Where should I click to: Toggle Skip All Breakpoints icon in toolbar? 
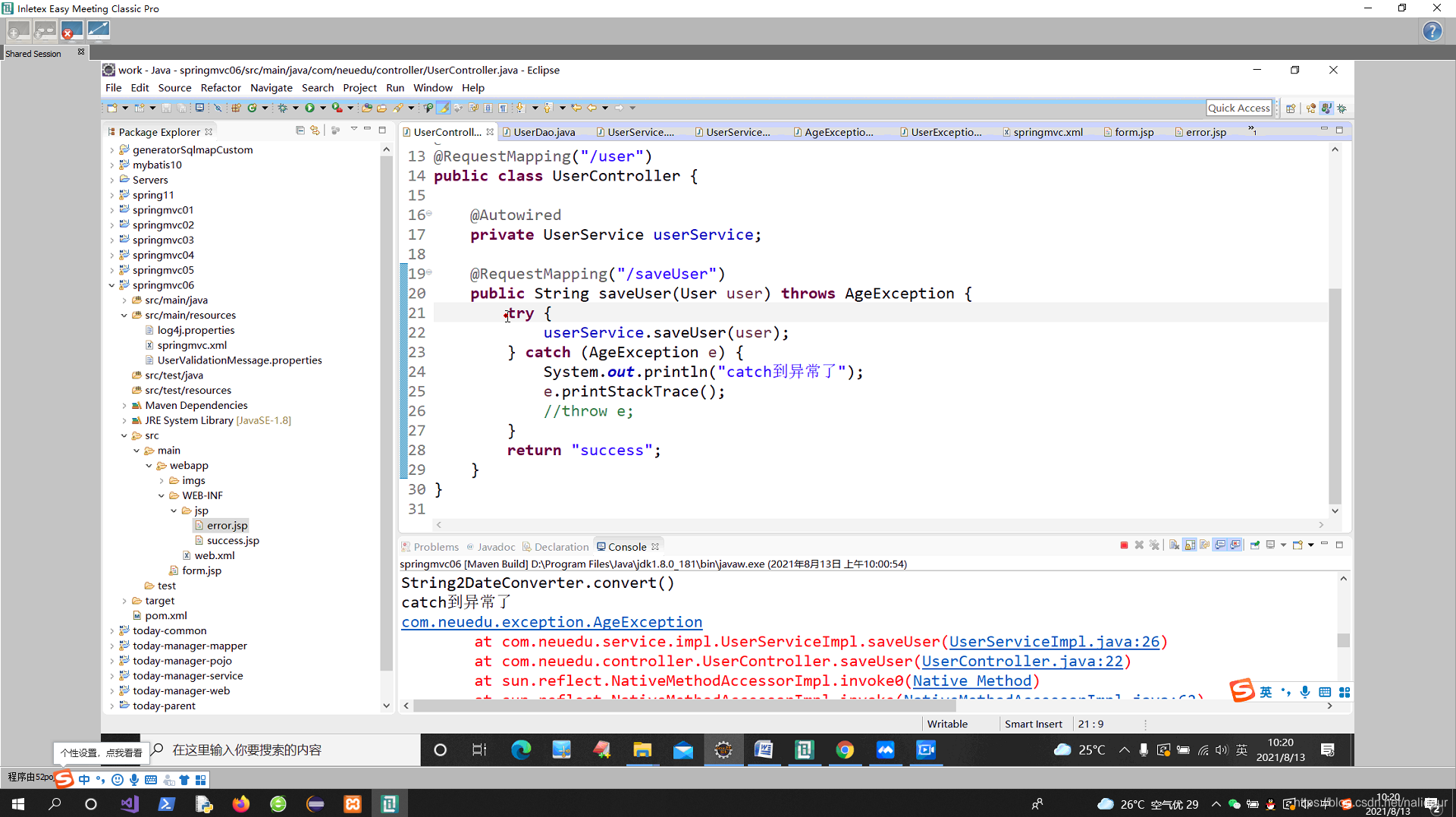[x=218, y=108]
